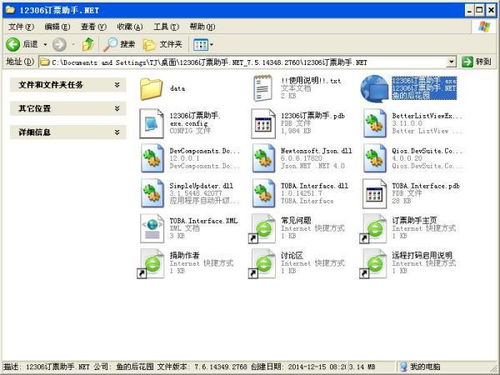This screenshot has height=375, width=500.
Task: Click the 订票助手主页 shortcut name
Action: [x=414, y=220]
